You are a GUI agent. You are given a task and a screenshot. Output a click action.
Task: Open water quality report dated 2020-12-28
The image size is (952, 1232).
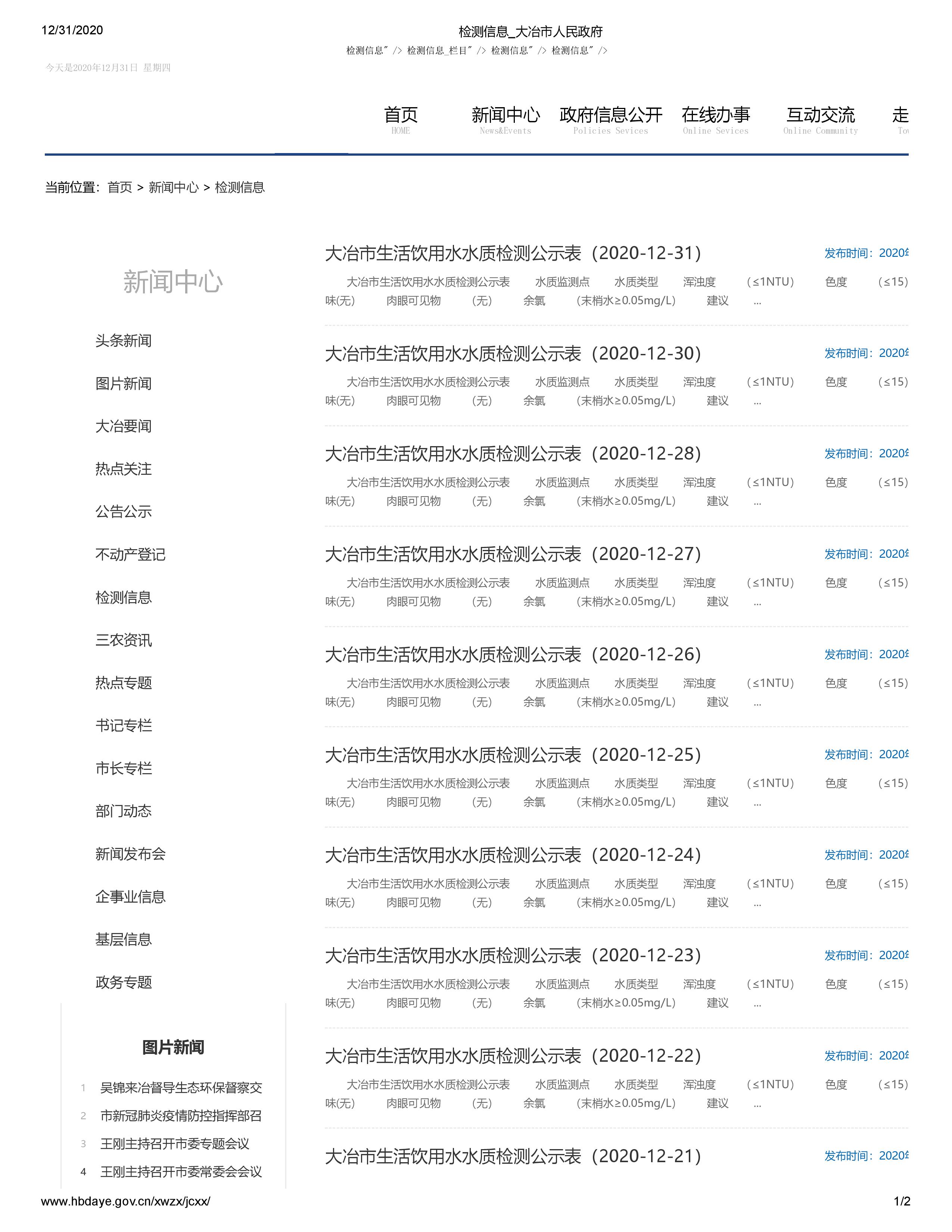513,454
